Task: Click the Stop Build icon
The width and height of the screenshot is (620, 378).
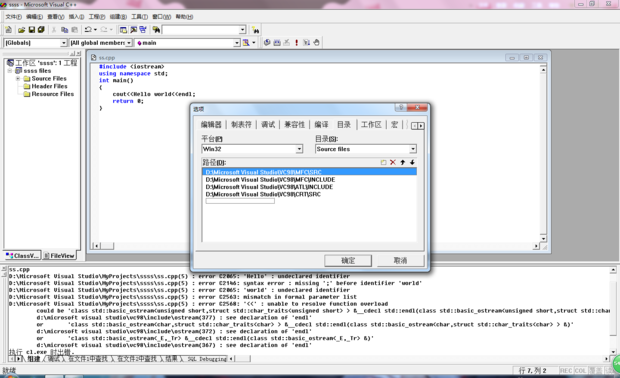Action: click(287, 43)
